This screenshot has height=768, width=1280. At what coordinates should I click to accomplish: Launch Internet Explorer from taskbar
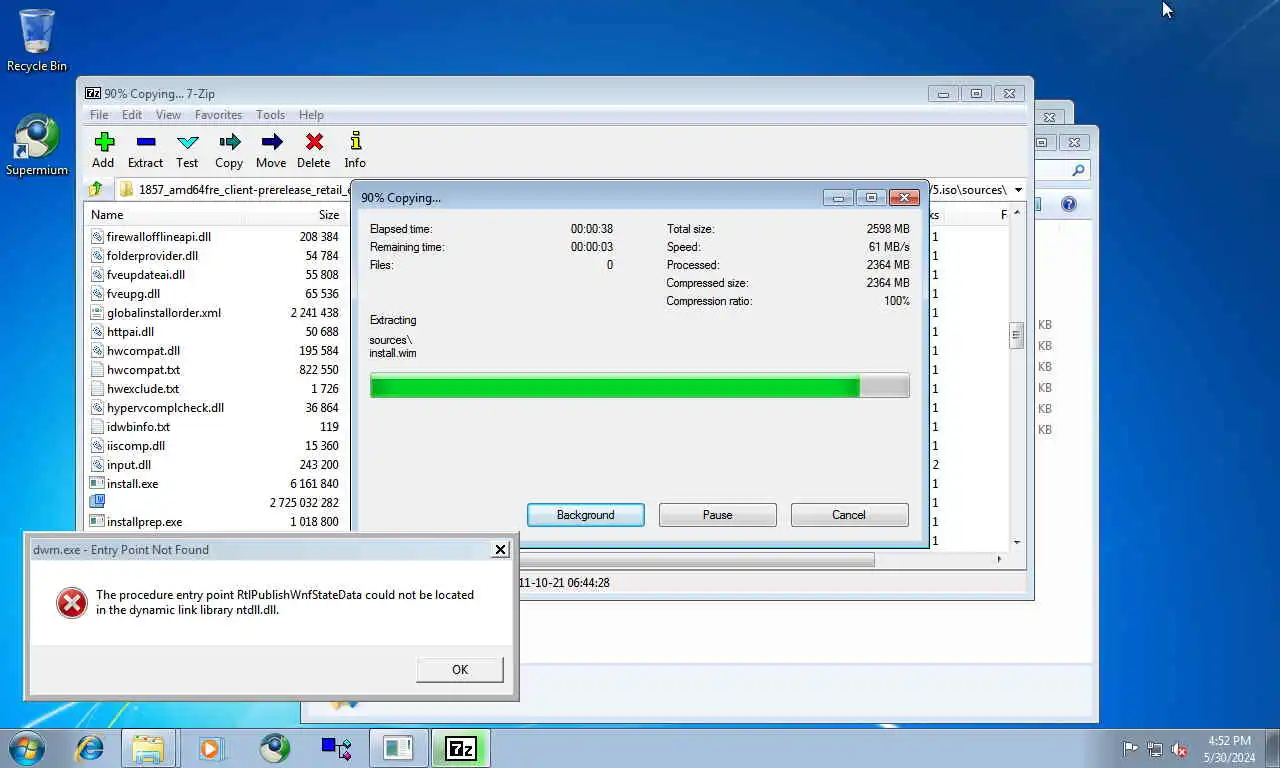click(90, 748)
